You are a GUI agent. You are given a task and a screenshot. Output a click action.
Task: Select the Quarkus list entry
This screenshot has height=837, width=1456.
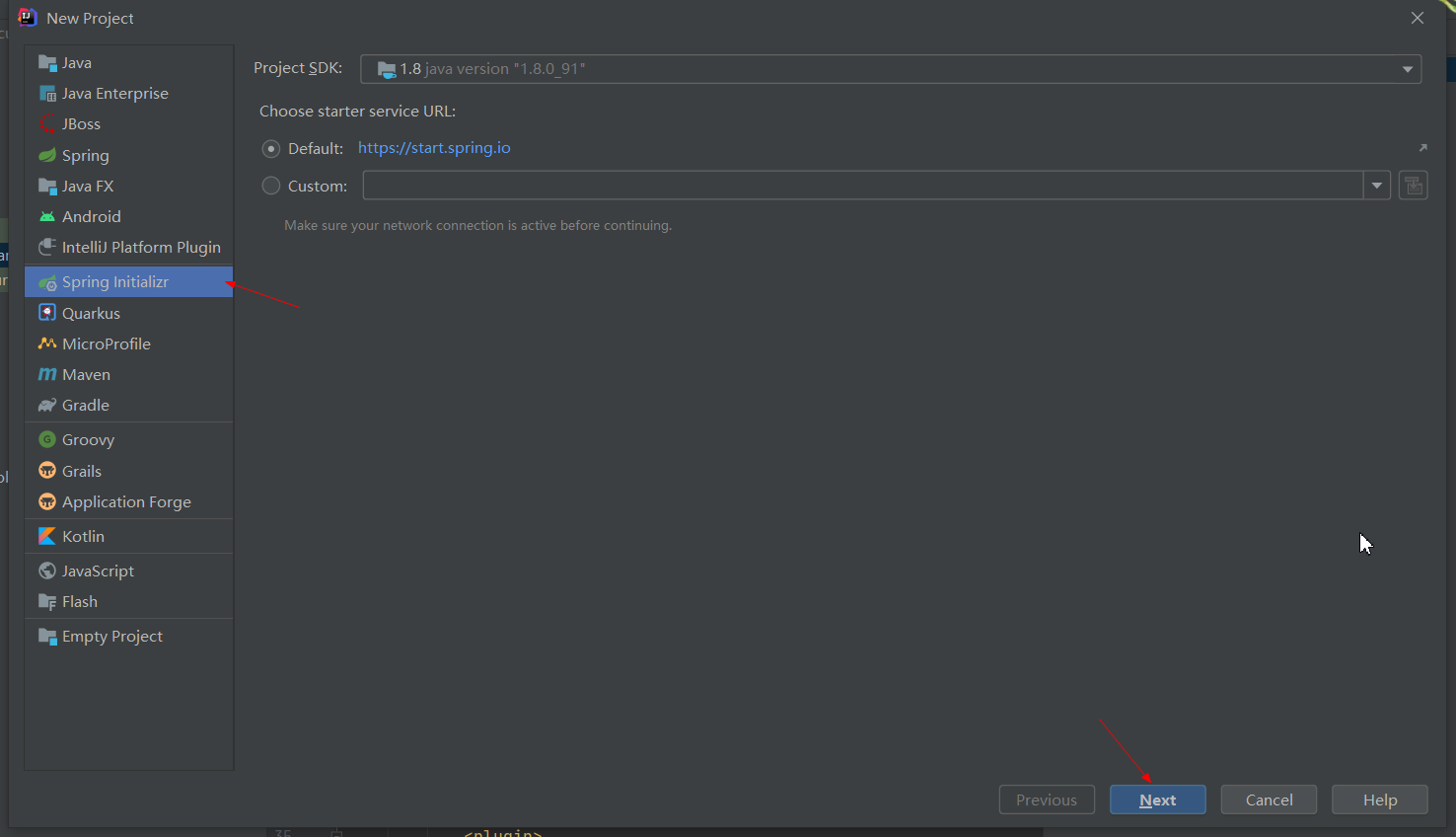pos(128,313)
